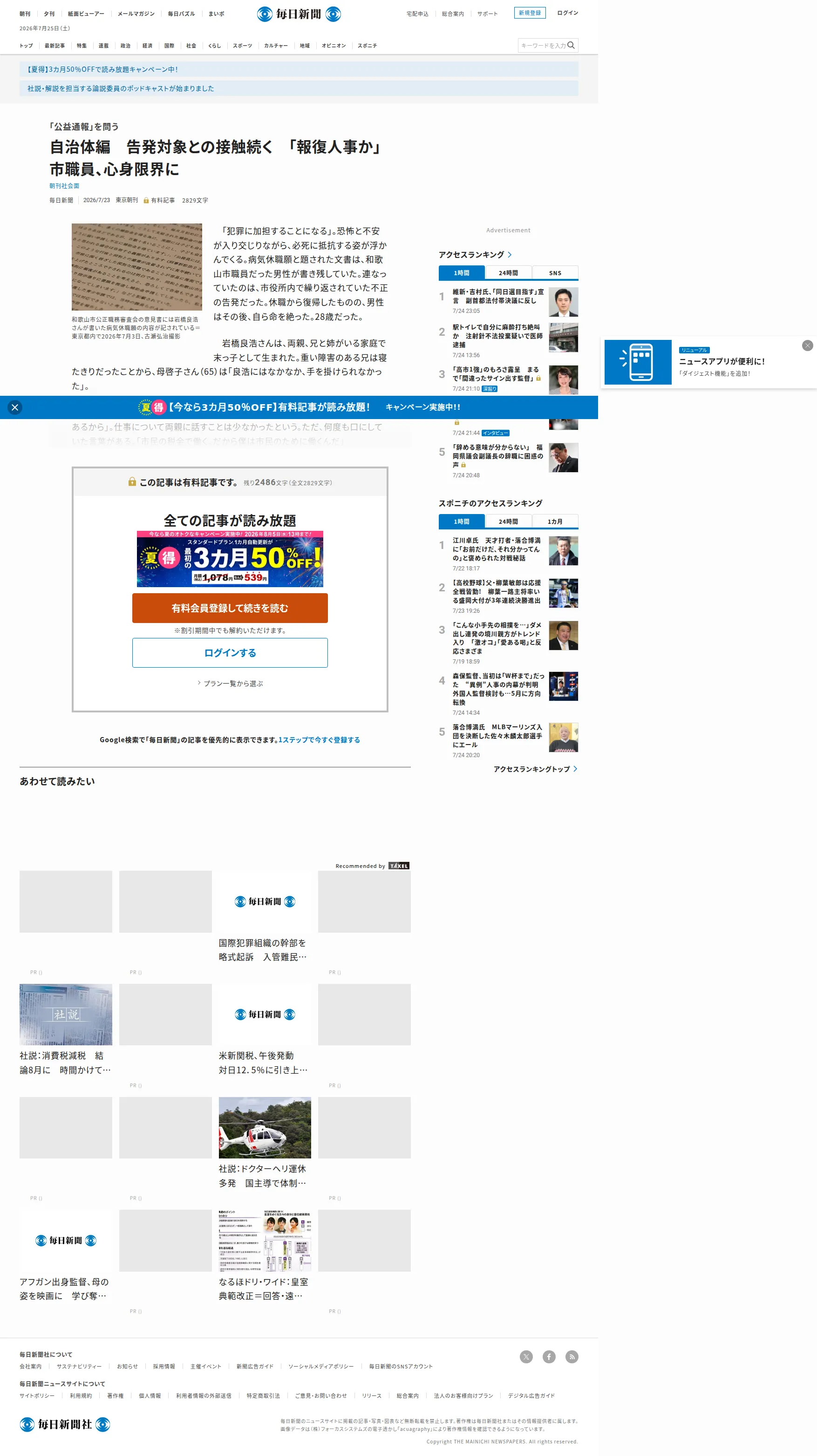Click the arrow before プラン一覧から選ぶ
This screenshot has width=817, height=1456.
(199, 683)
